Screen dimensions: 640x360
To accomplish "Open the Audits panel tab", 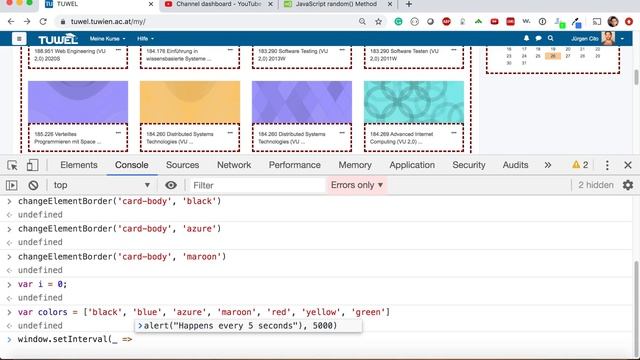I will click(515, 165).
